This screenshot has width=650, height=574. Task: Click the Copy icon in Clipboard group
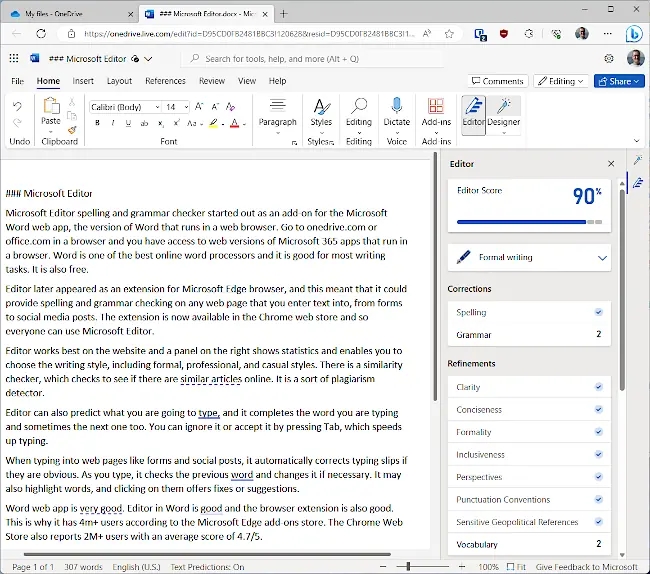pyautogui.click(x=72, y=116)
